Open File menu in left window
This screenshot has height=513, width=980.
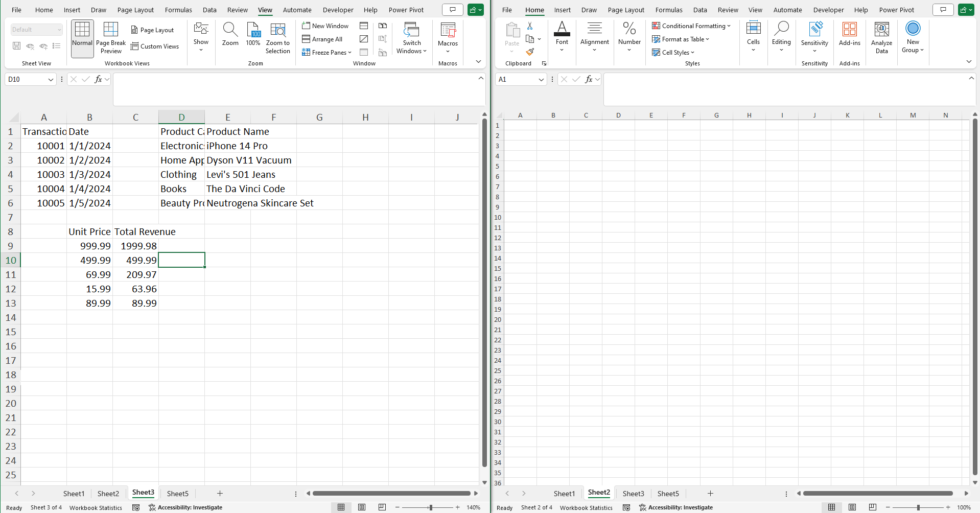pyautogui.click(x=16, y=10)
